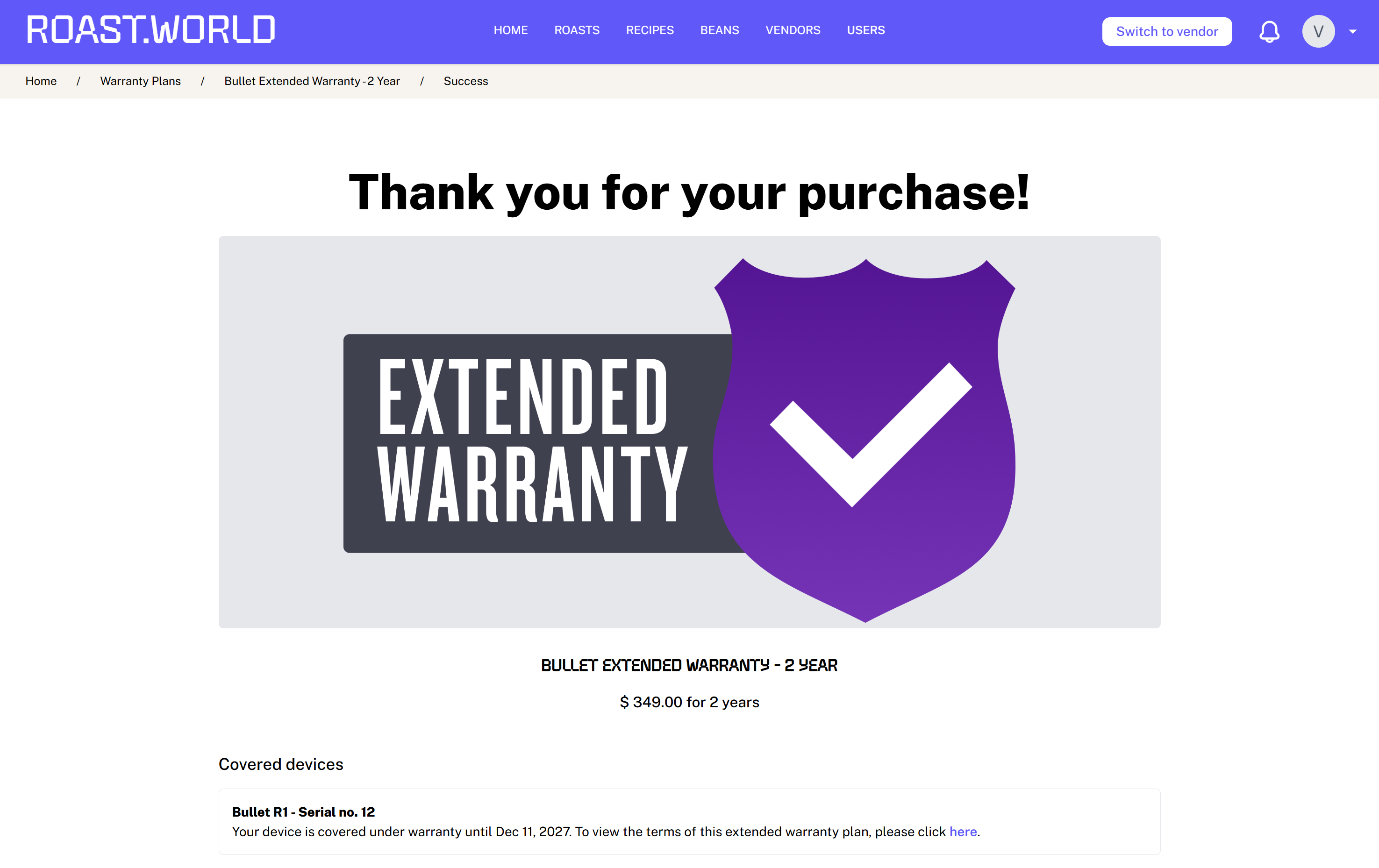This screenshot has width=1379, height=868.
Task: Click the Bullet Extended Warranty - 2 Year title
Action: [689, 665]
